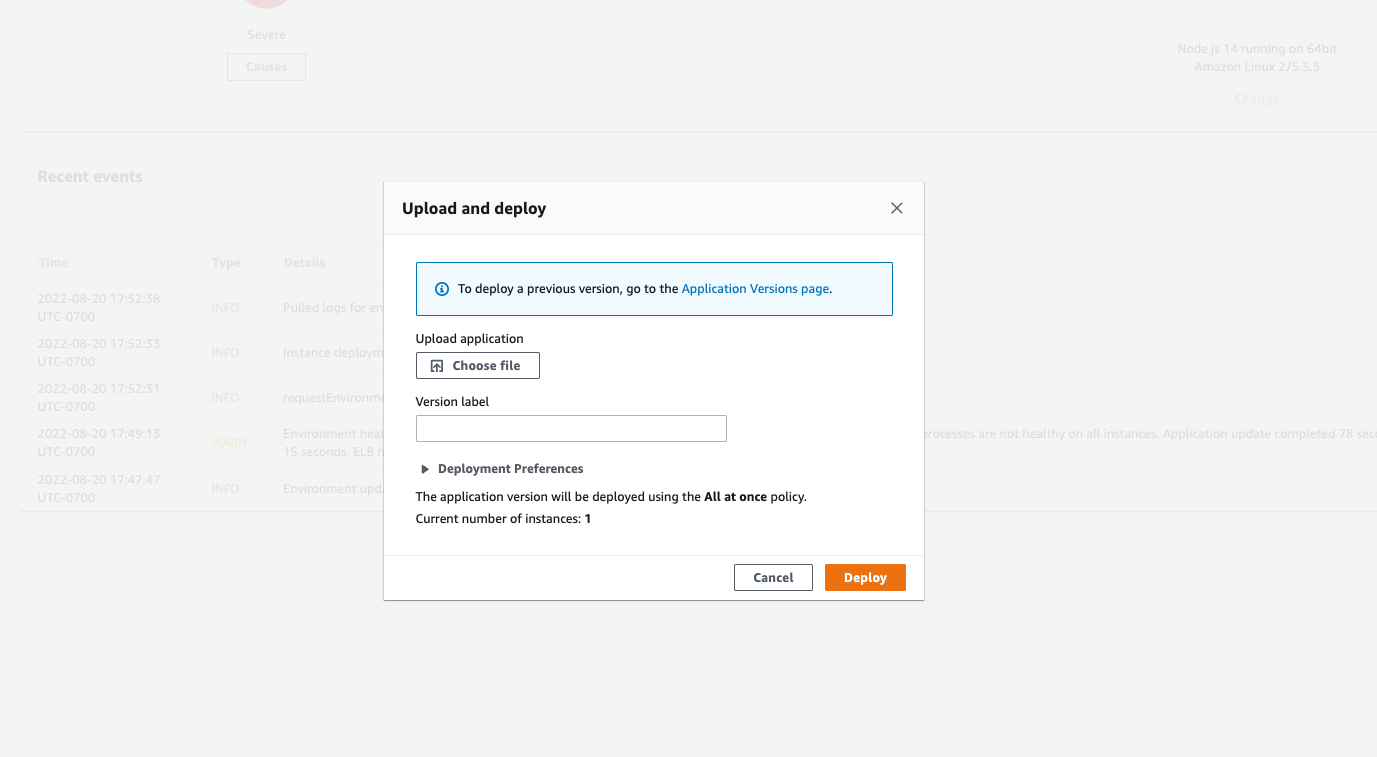Click the Details column header

coord(304,262)
